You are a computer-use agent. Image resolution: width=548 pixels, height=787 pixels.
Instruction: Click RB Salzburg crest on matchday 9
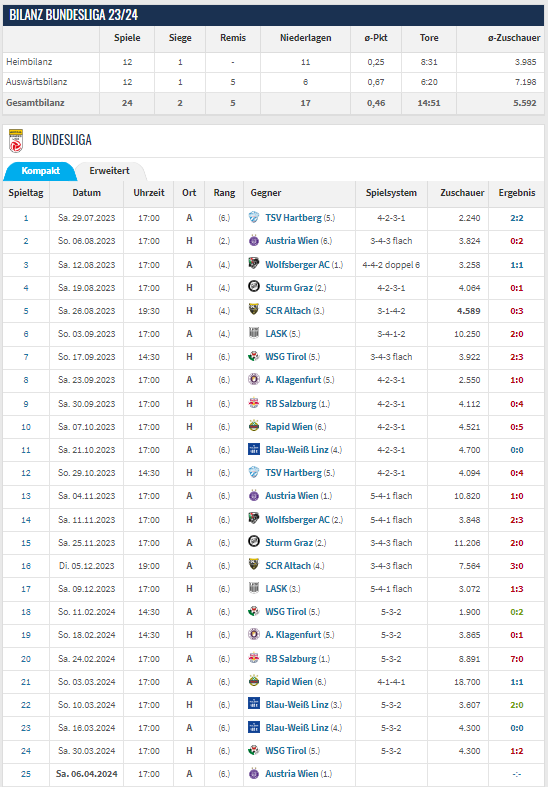[254, 403]
